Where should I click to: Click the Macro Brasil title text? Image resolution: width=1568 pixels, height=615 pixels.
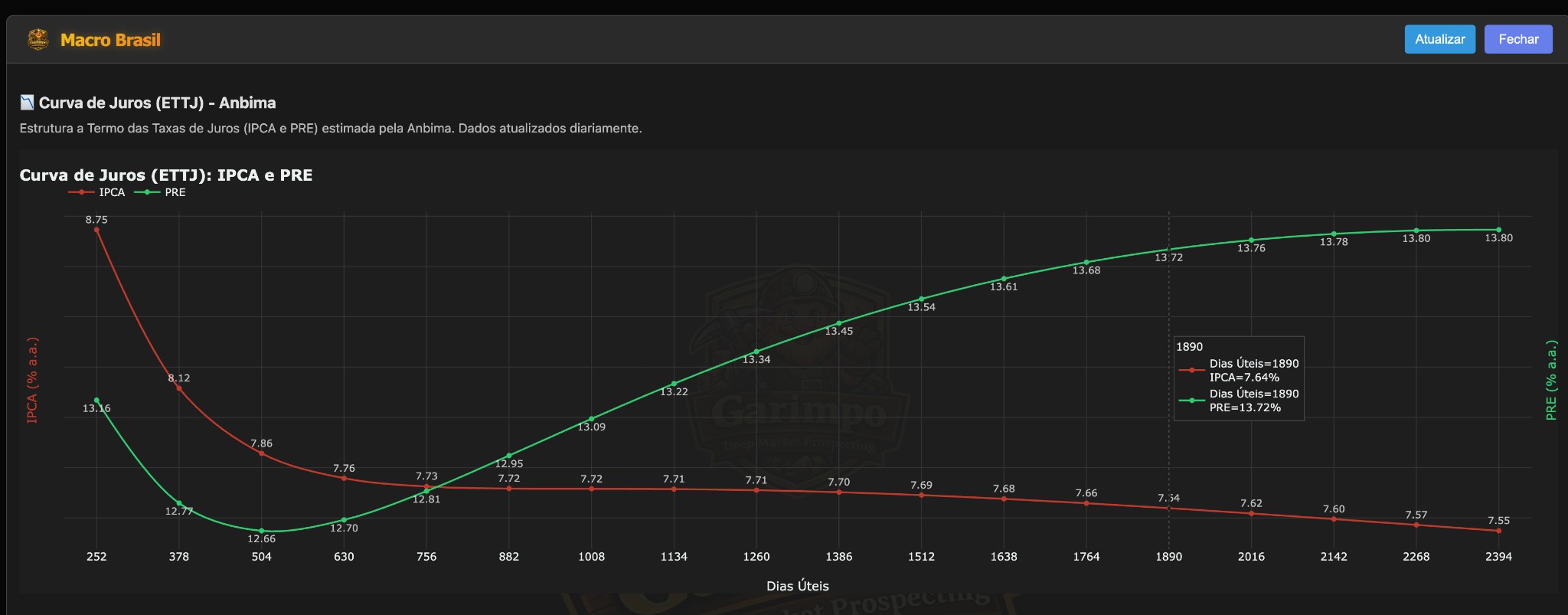pos(110,40)
